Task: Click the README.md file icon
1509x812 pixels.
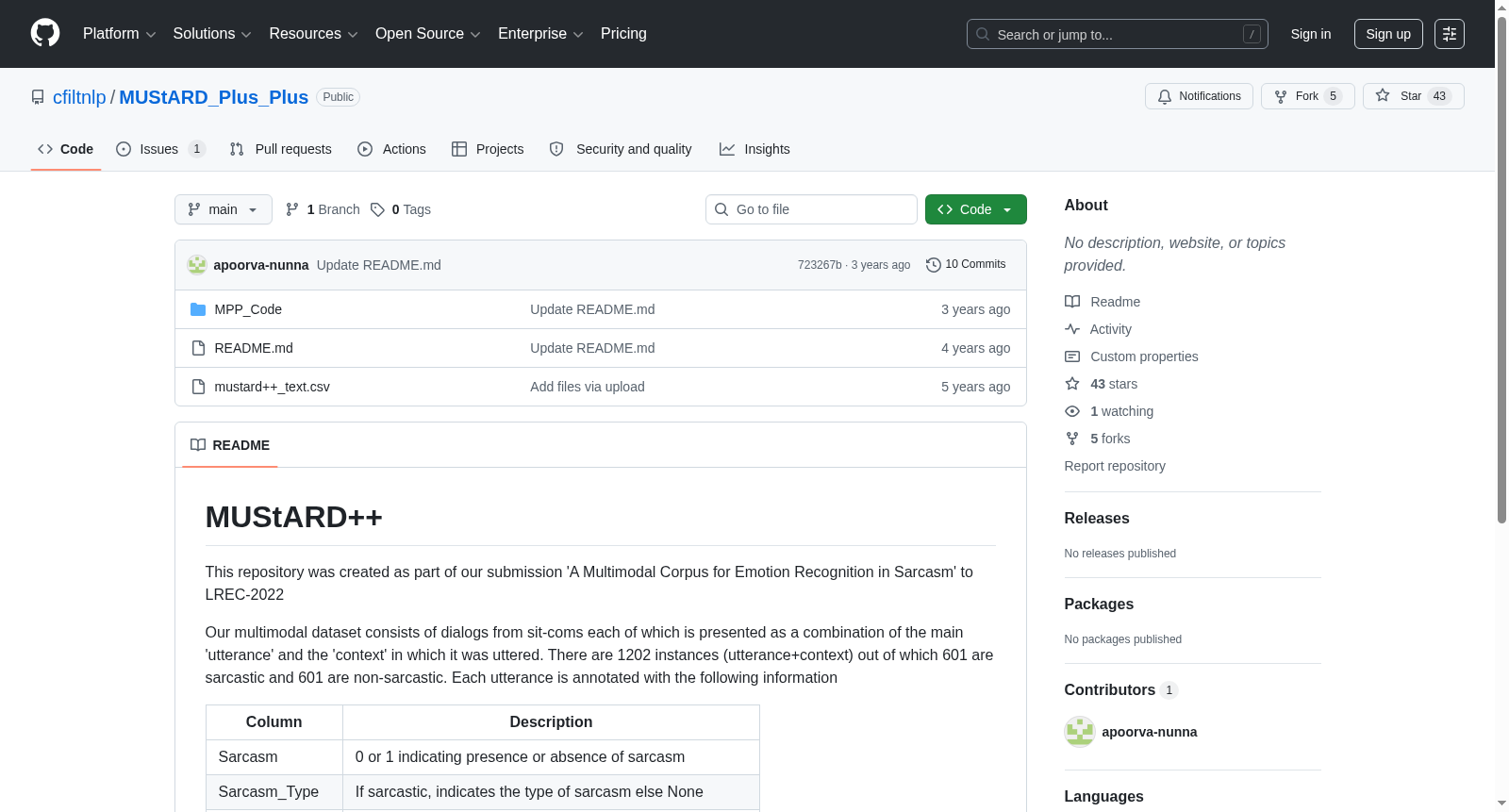Action: coord(198,348)
